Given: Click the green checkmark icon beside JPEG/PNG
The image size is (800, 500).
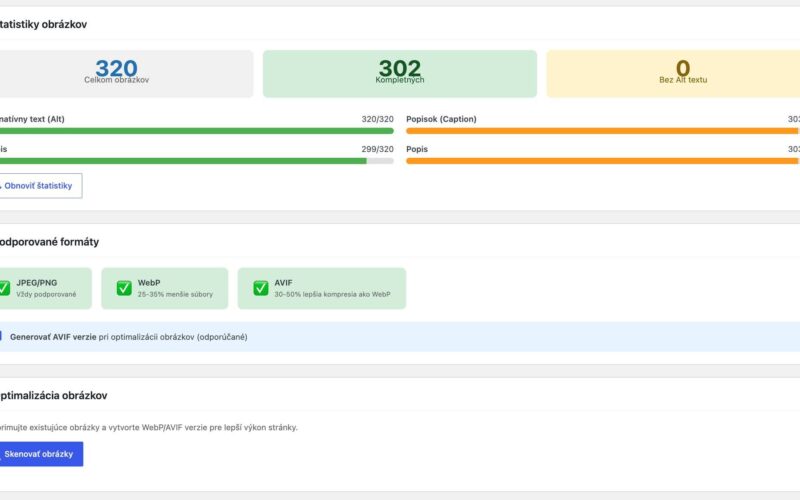Looking at the screenshot, I should click(x=4, y=288).
